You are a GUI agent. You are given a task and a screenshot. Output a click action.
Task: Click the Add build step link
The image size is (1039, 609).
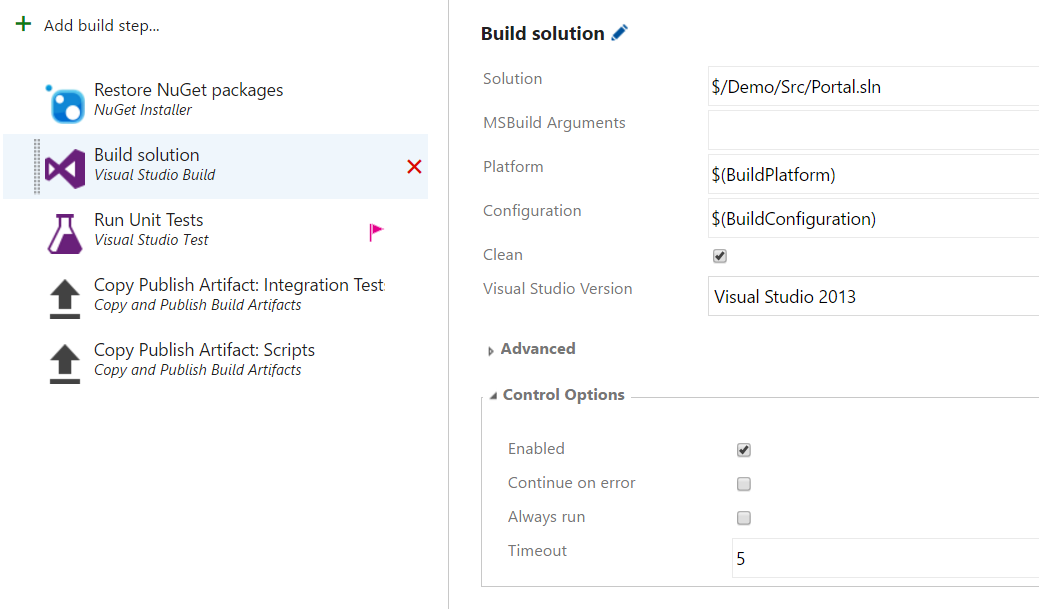pyautogui.click(x=101, y=26)
